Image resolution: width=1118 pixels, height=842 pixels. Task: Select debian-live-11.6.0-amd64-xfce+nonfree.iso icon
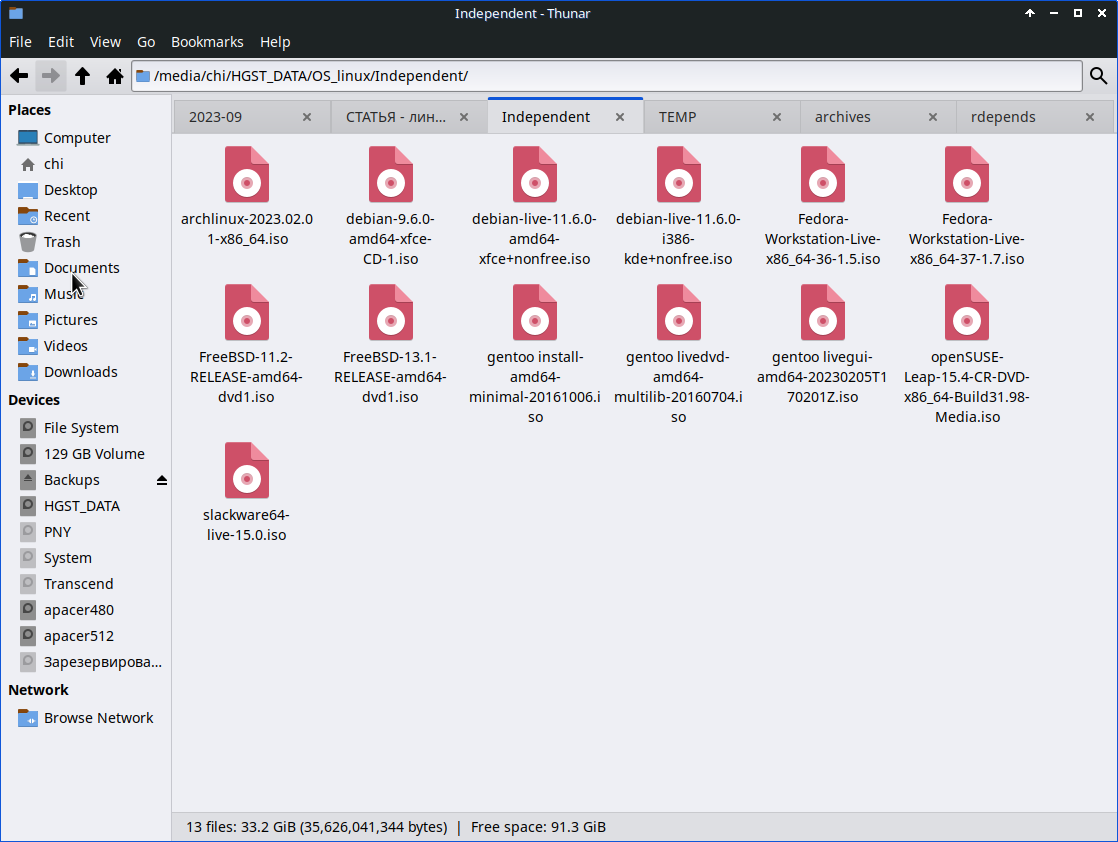coord(535,175)
